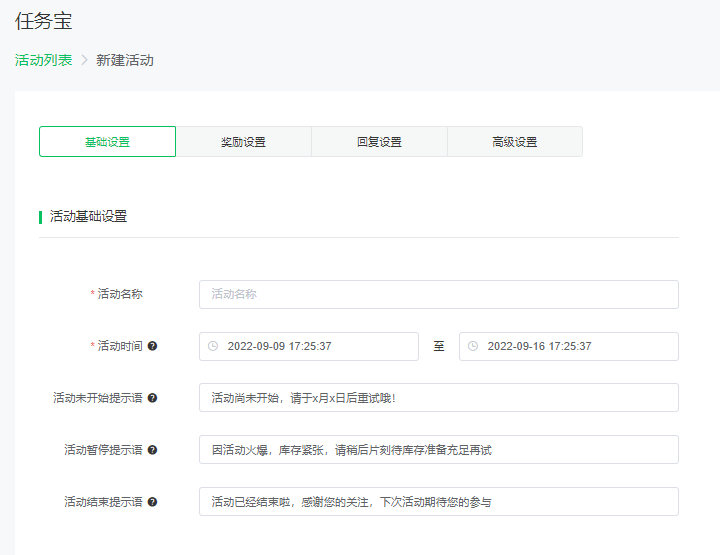This screenshot has width=720, height=555.
Task: Open the start time picker 2022-09-09 17:25:37
Action: 309,346
